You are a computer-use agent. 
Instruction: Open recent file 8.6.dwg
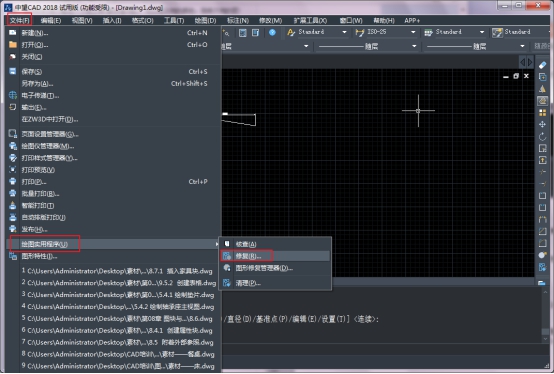pyautogui.click(x=120, y=319)
